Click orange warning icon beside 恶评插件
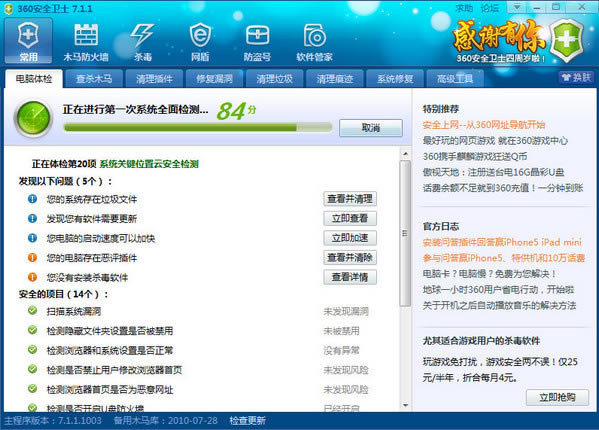The width and height of the screenshot is (599, 430). coord(32,257)
